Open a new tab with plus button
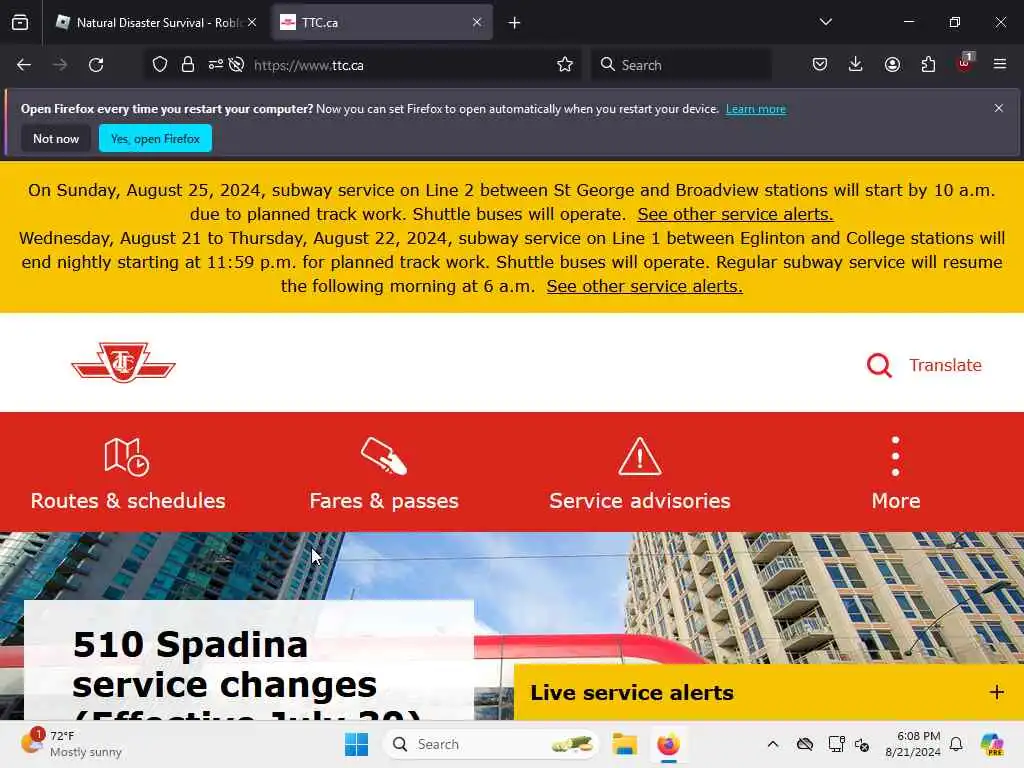This screenshot has height=768, width=1024. 515,23
